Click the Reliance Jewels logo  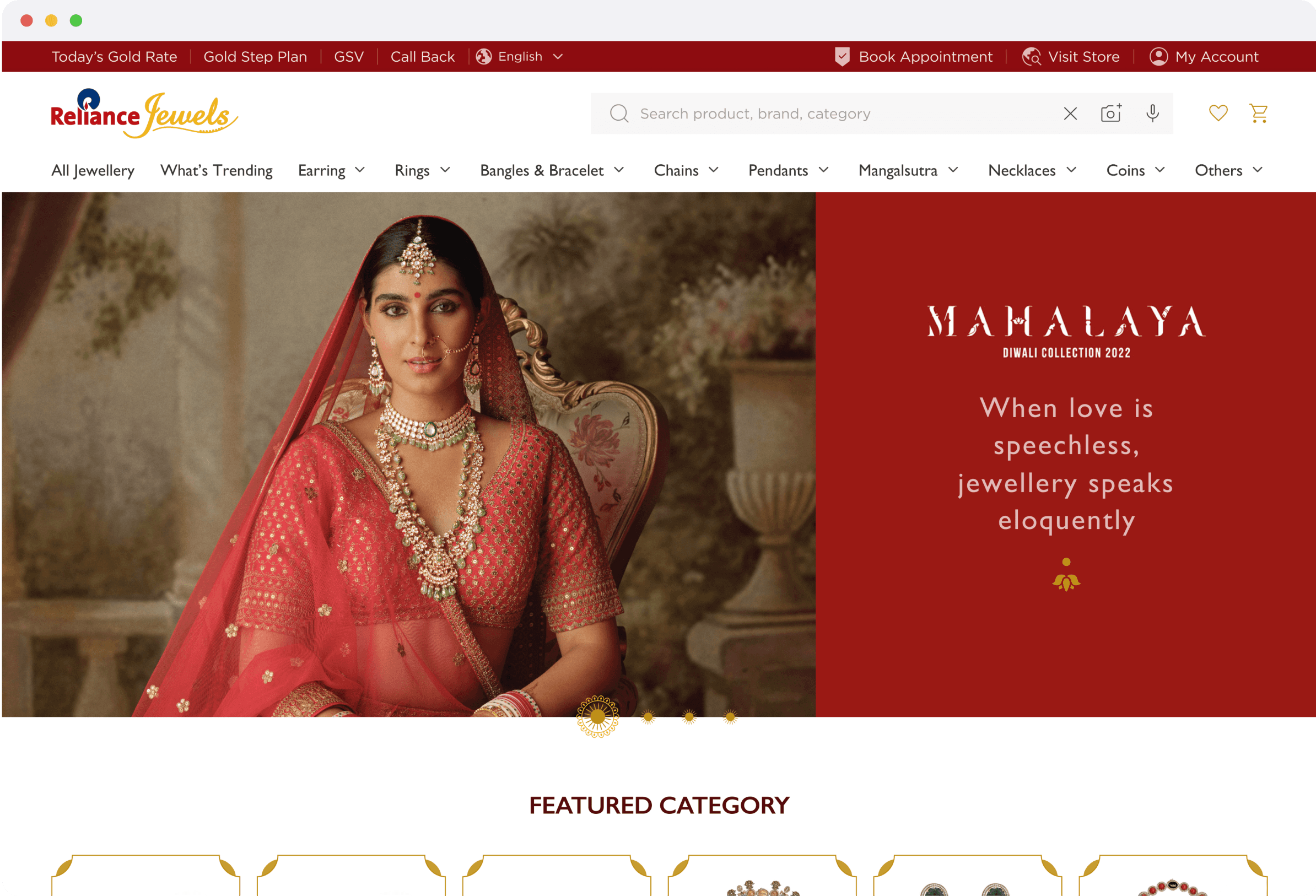(144, 114)
